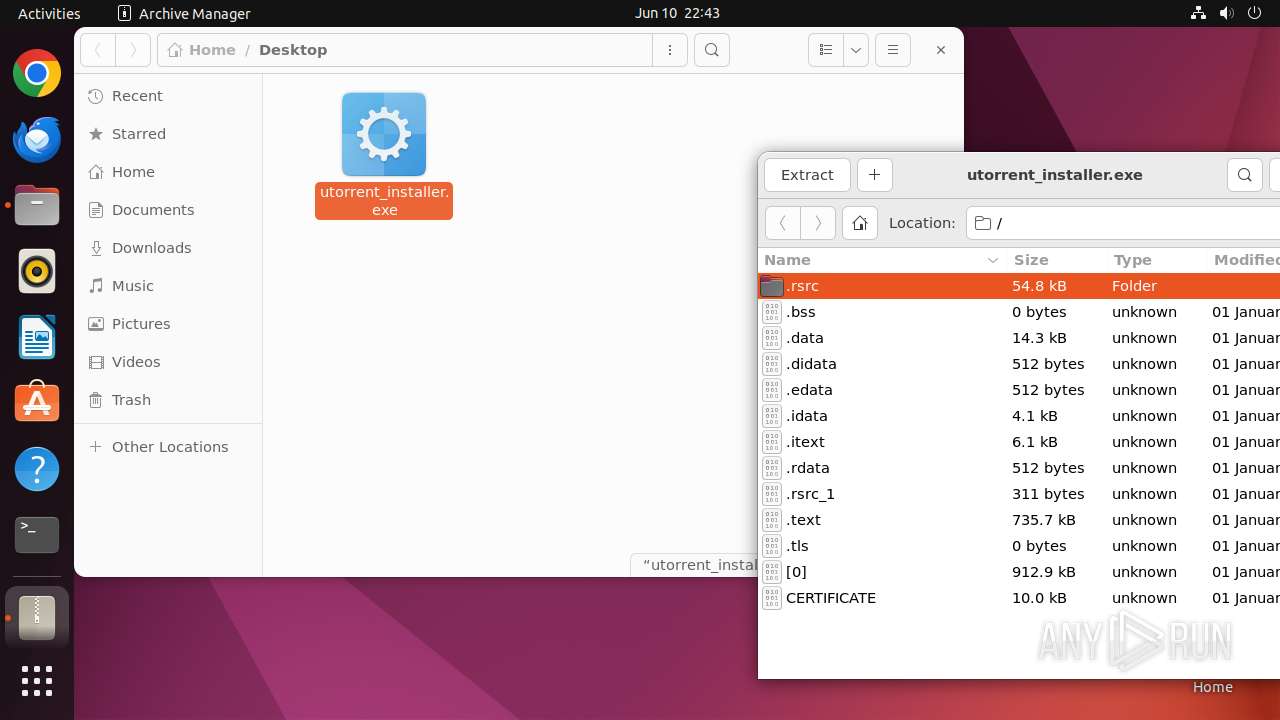This screenshot has height=720, width=1280.
Task: Select the .idata file row
Action: click(1019, 416)
